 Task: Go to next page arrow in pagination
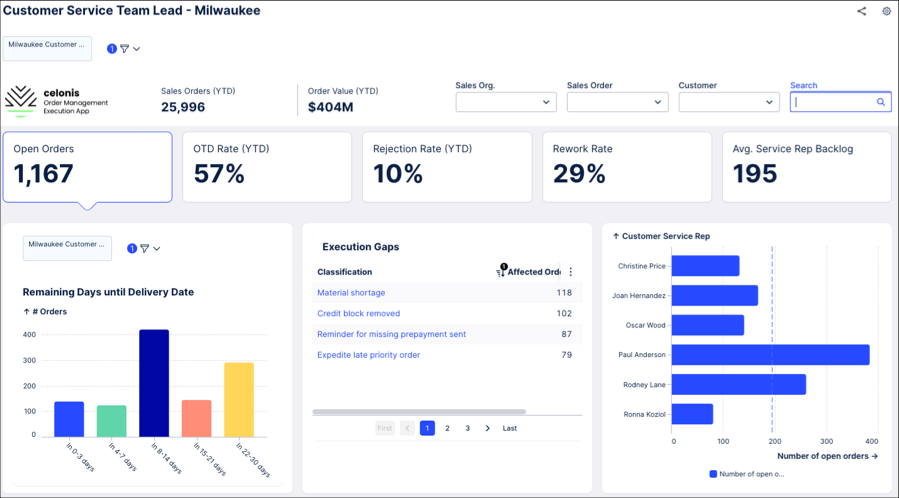(x=487, y=428)
